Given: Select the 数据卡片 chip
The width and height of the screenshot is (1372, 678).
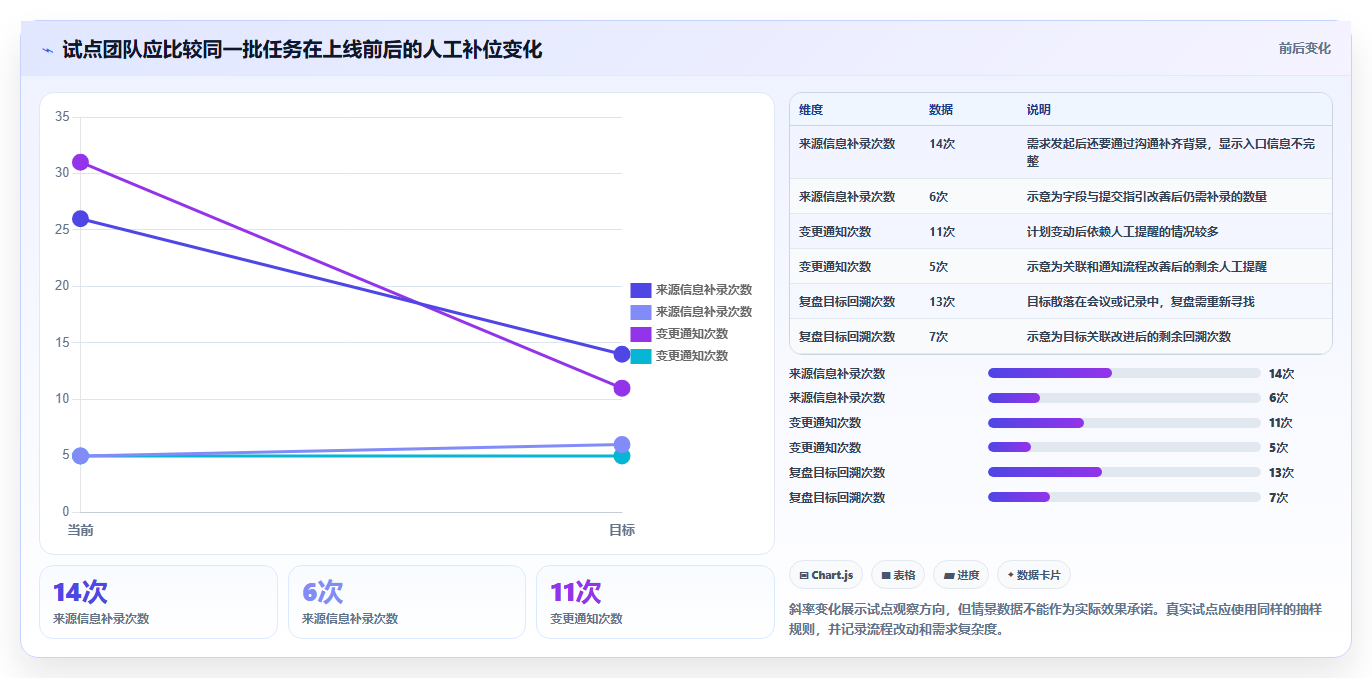Looking at the screenshot, I should pyautogui.click(x=1034, y=575).
